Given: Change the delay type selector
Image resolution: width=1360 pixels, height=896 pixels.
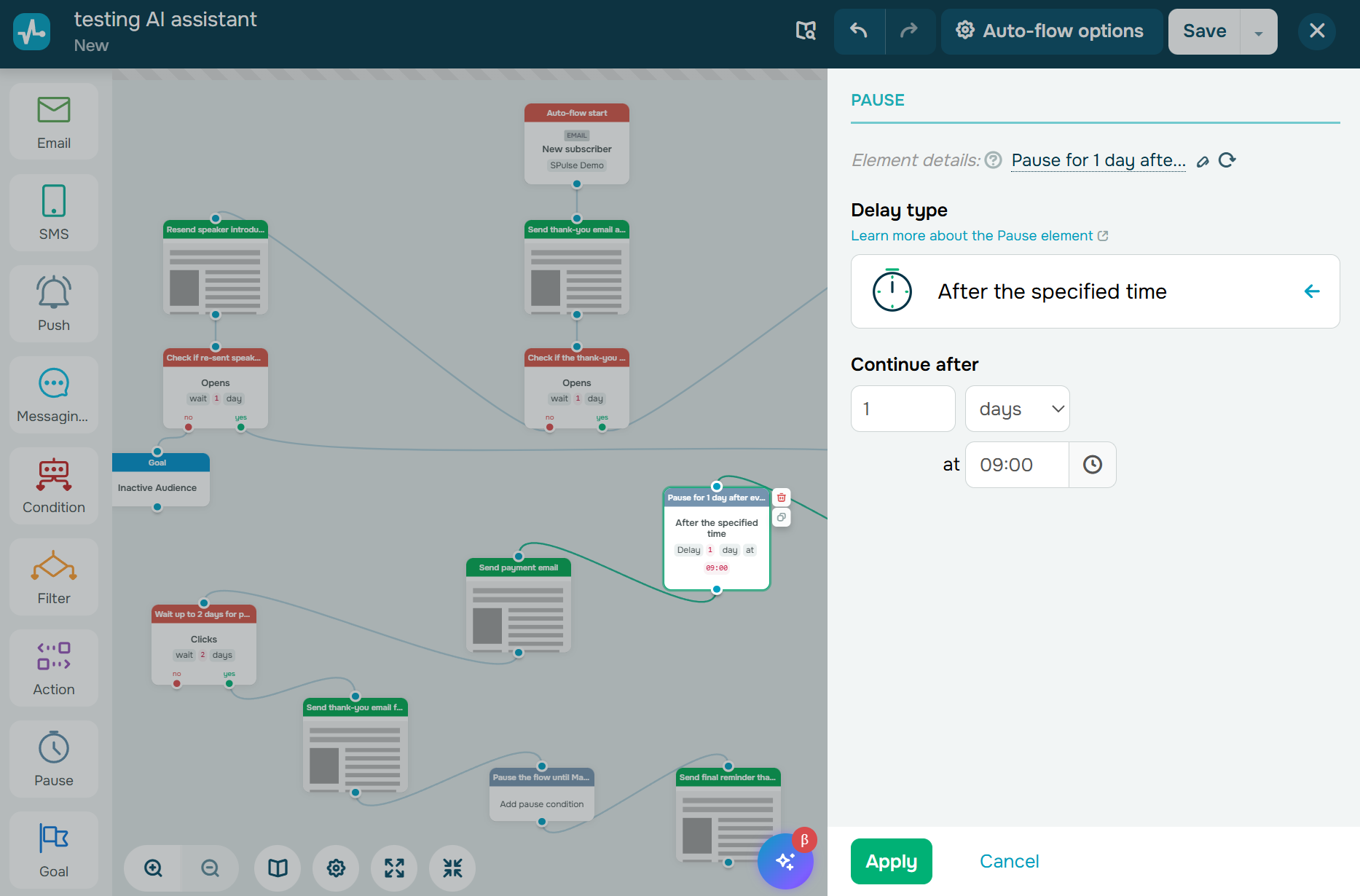Looking at the screenshot, I should 1096,291.
